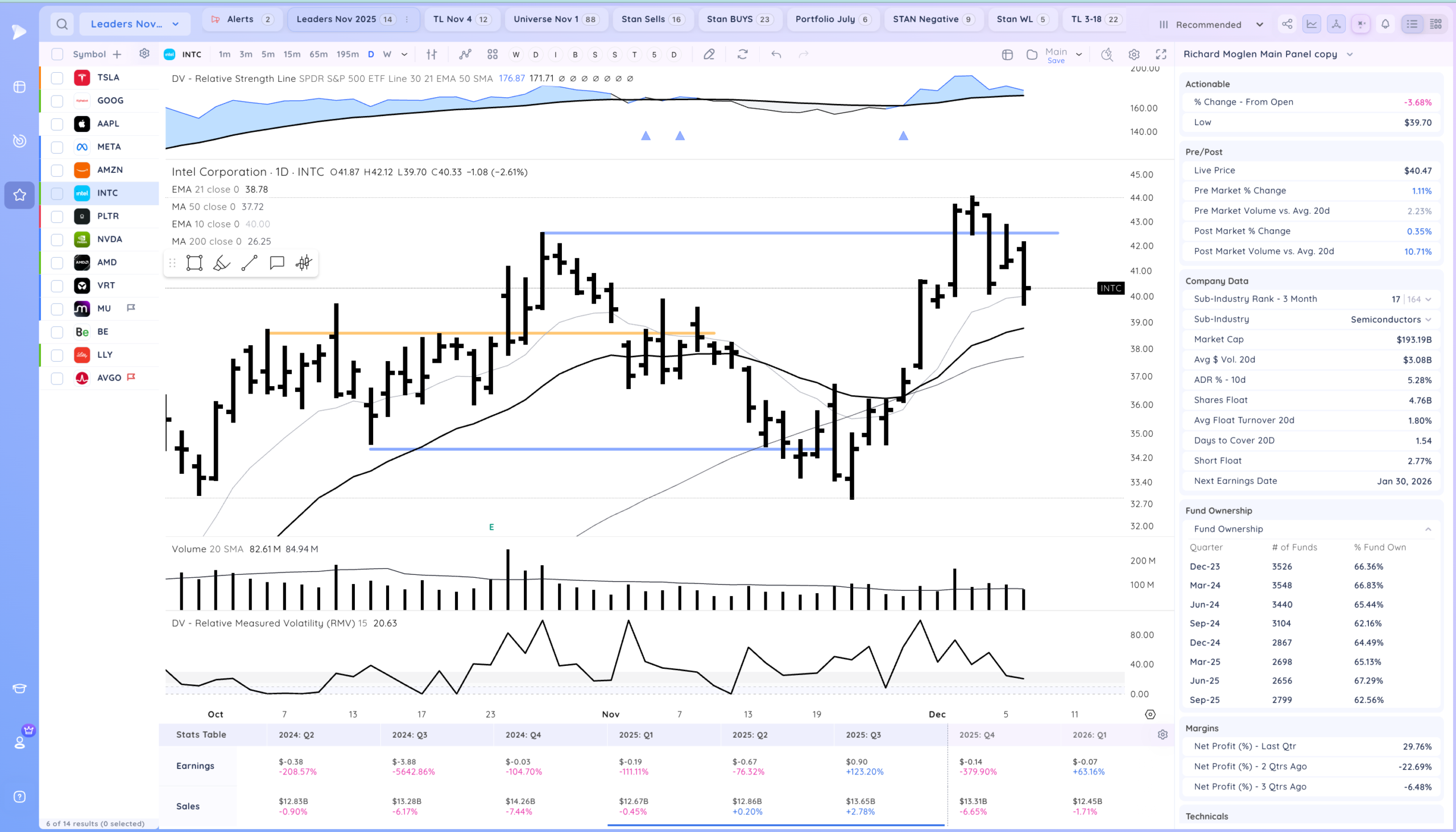Check the NVDA row checkbox
The image size is (1456, 832).
point(57,239)
